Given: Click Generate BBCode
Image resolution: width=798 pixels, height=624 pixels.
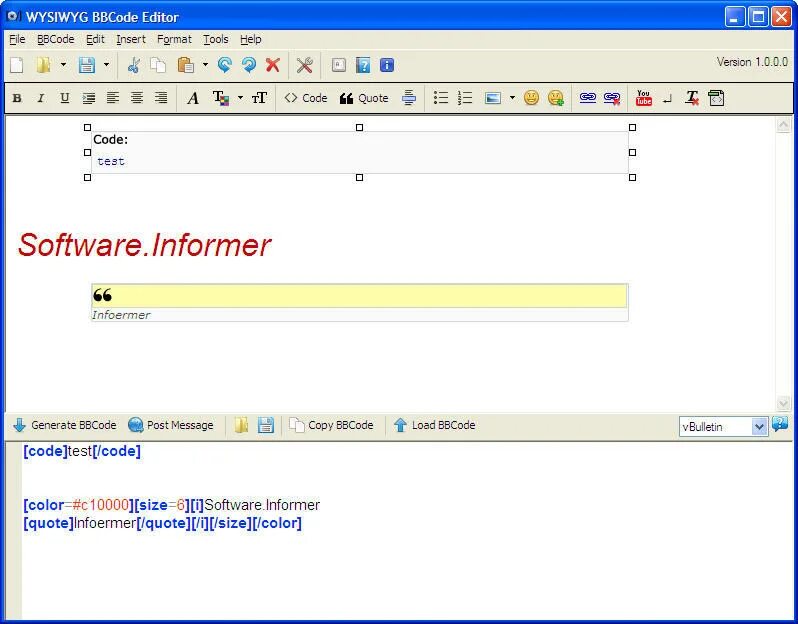Looking at the screenshot, I should tap(65, 425).
